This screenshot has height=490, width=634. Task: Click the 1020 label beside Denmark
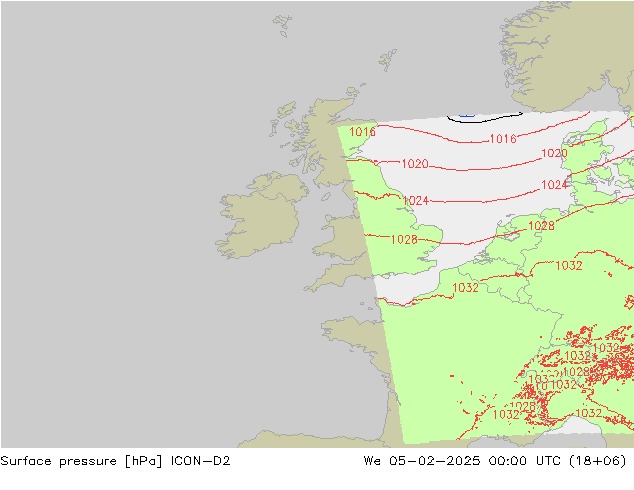tap(554, 153)
